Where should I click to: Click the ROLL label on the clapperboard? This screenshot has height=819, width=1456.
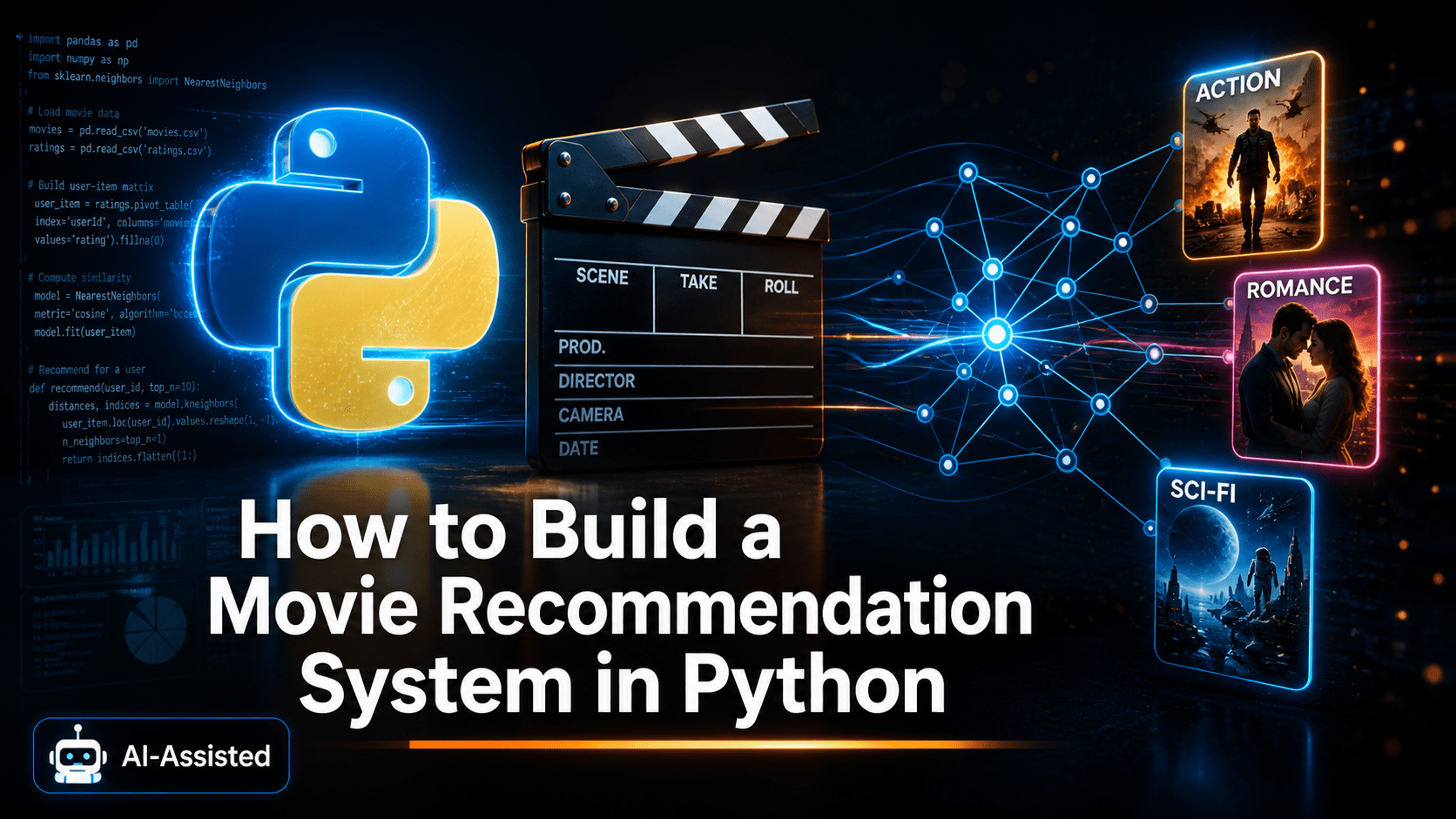781,286
